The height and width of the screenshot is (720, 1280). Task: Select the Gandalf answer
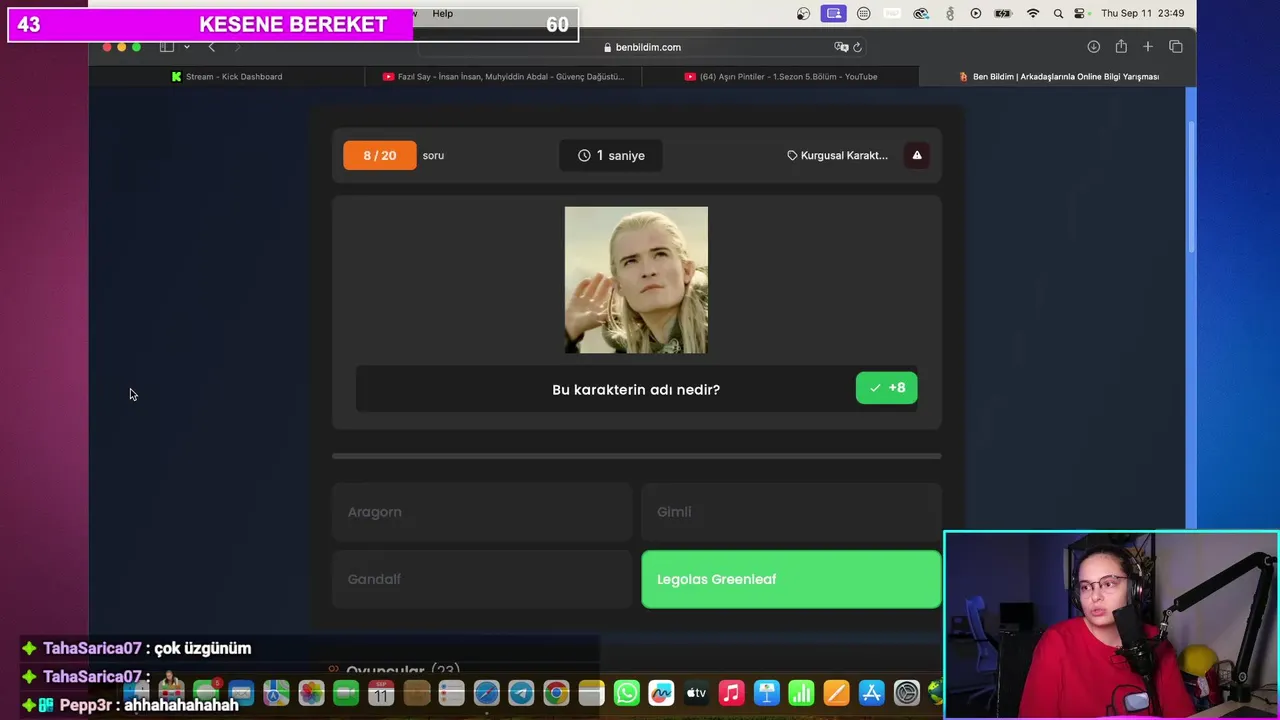482,579
